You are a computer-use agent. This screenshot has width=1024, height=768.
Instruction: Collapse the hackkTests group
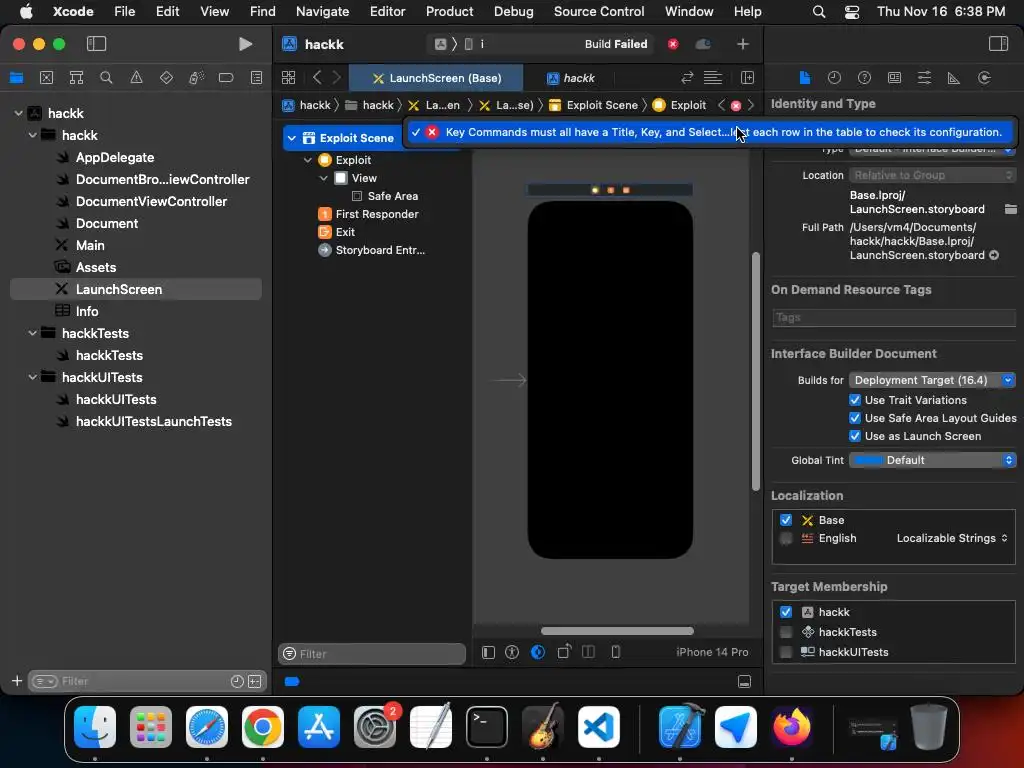pyautogui.click(x=32, y=333)
